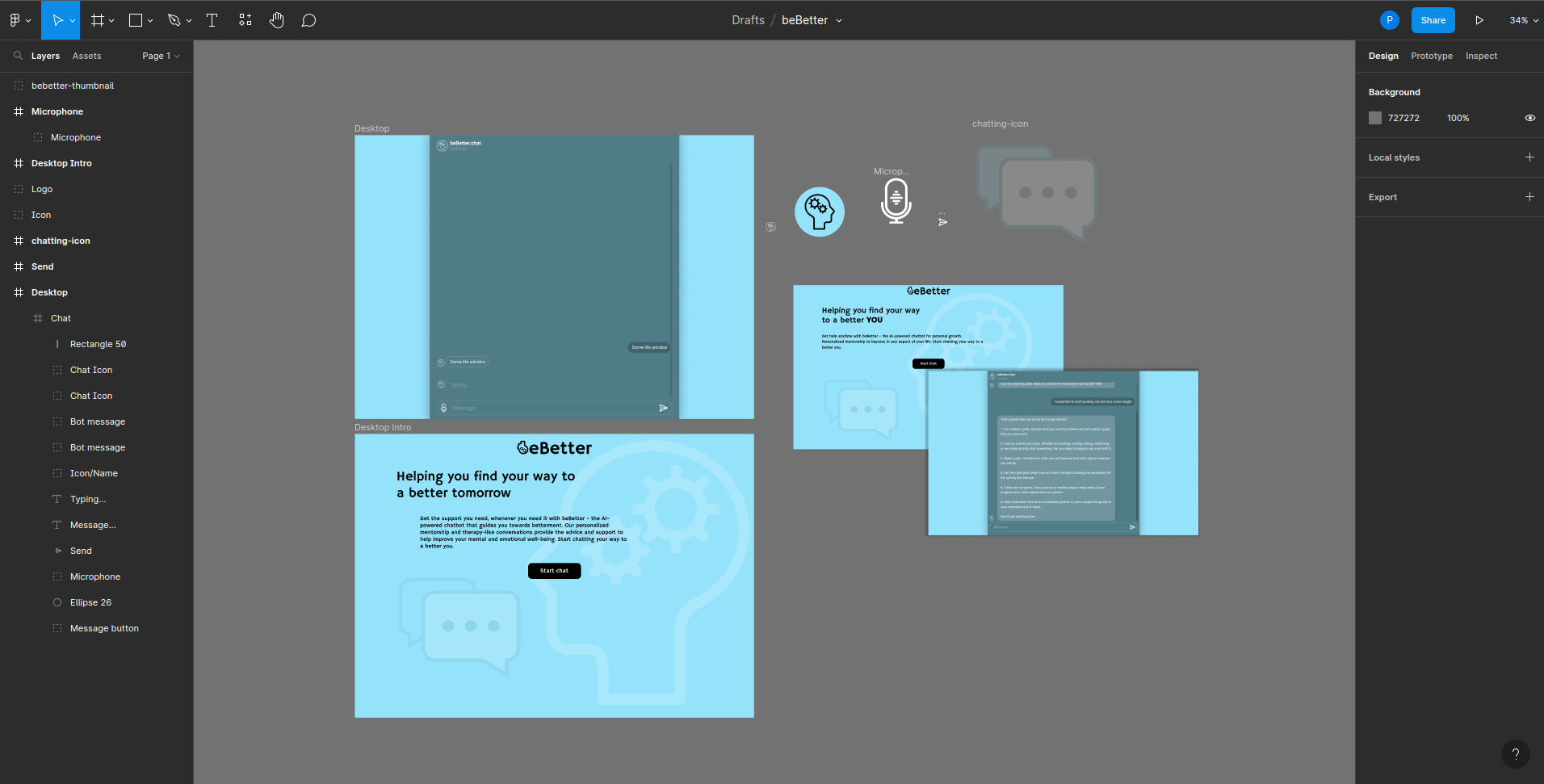Open Pen tool options dropdown arrow
Screen dimensions: 1544x784
189,20
